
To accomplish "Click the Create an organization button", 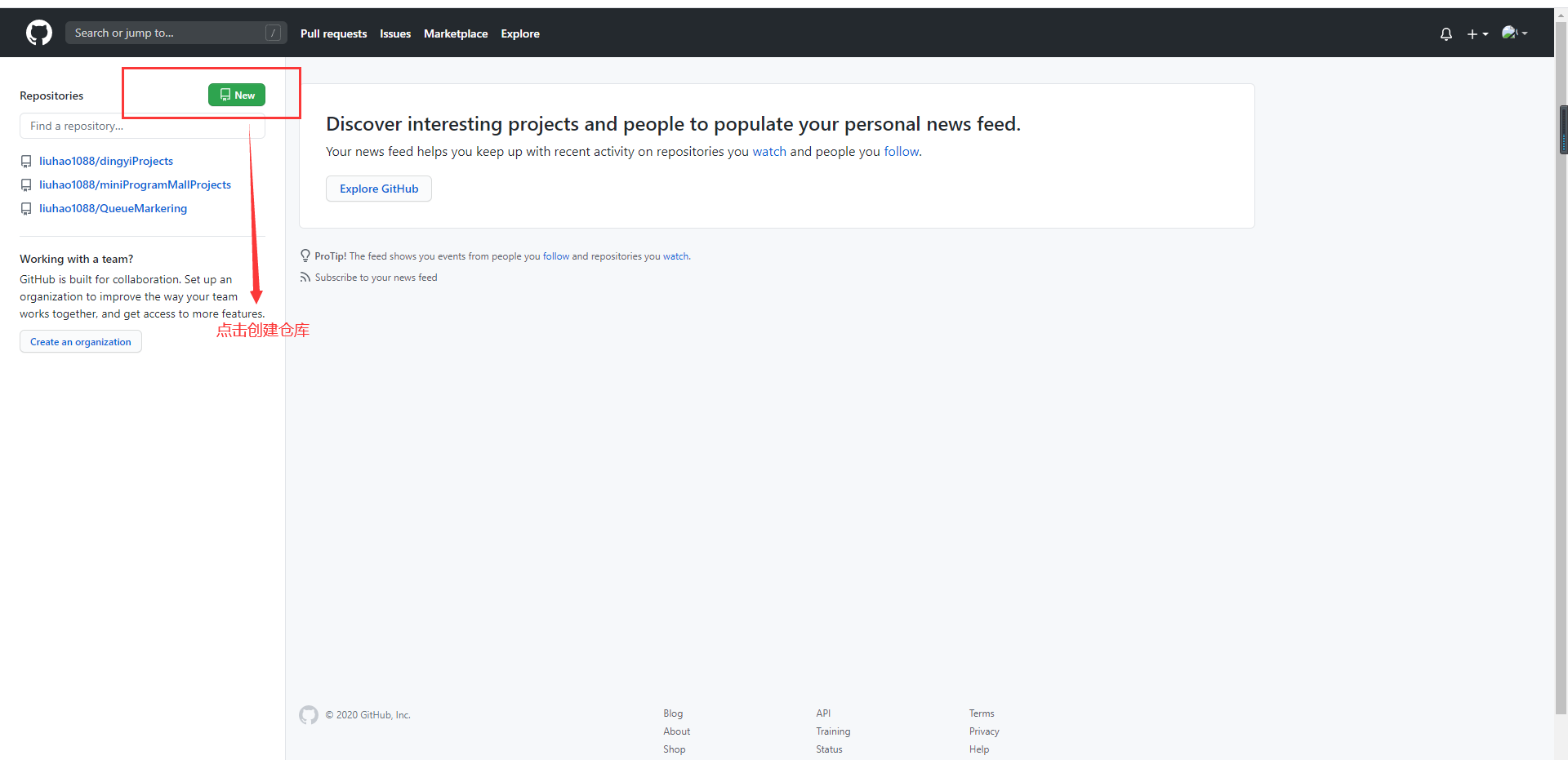I will pyautogui.click(x=81, y=341).
